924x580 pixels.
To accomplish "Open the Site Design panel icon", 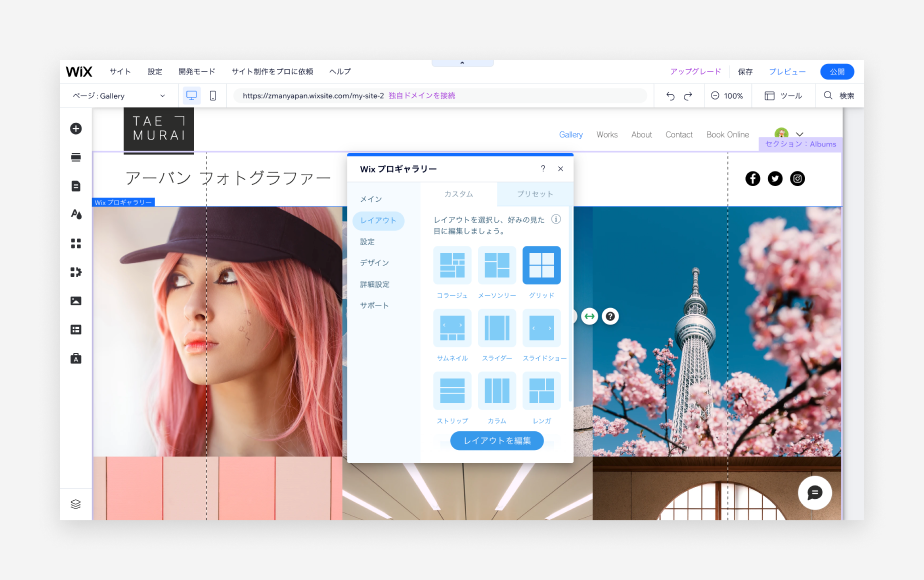I will 76,214.
